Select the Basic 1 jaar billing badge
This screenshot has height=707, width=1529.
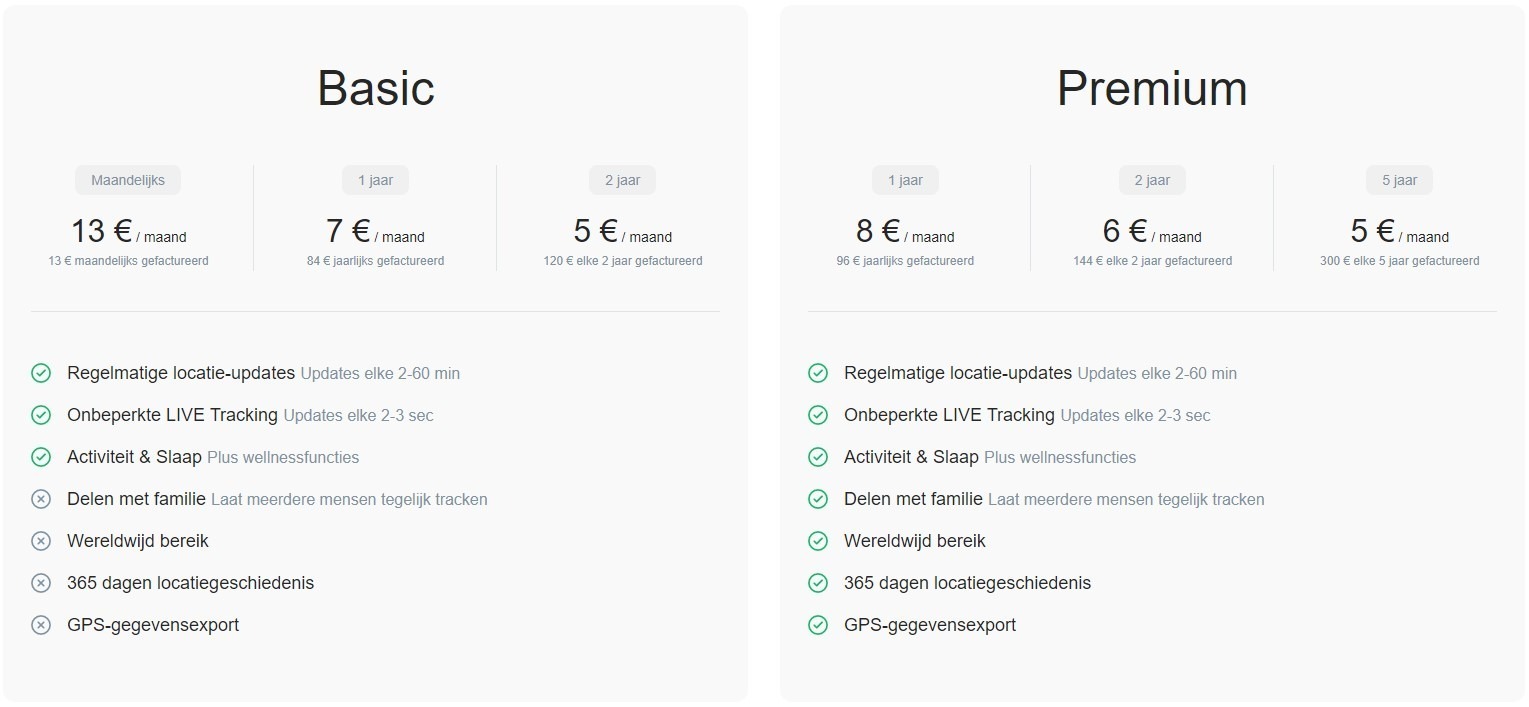pyautogui.click(x=375, y=180)
